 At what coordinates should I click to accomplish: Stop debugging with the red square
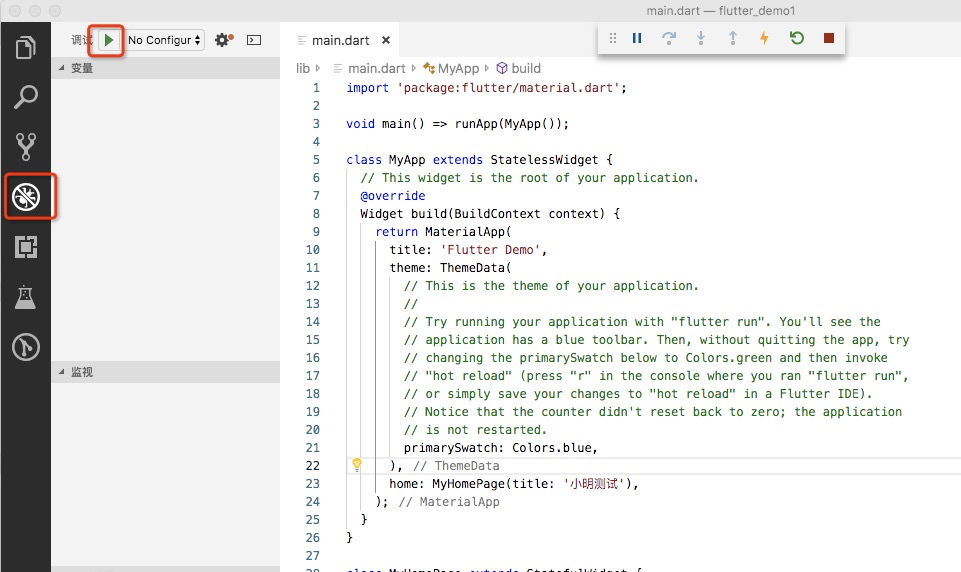click(x=829, y=38)
